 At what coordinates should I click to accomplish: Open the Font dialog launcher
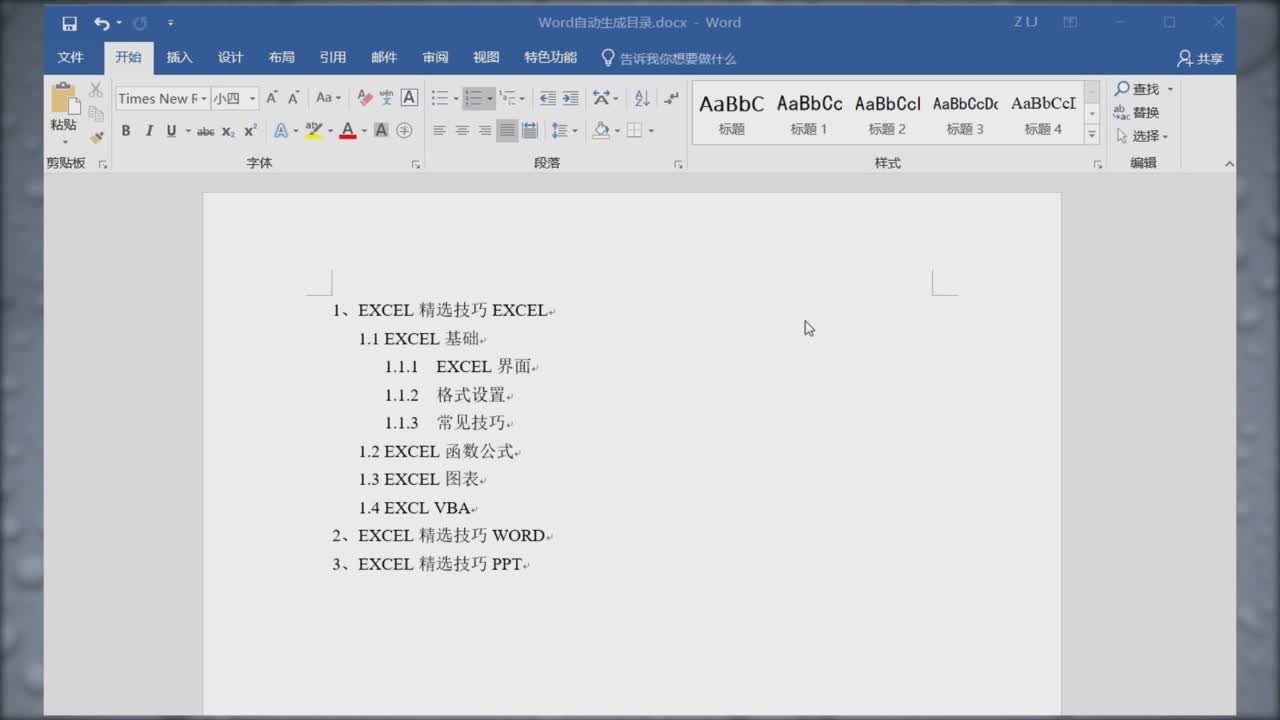pyautogui.click(x=416, y=164)
